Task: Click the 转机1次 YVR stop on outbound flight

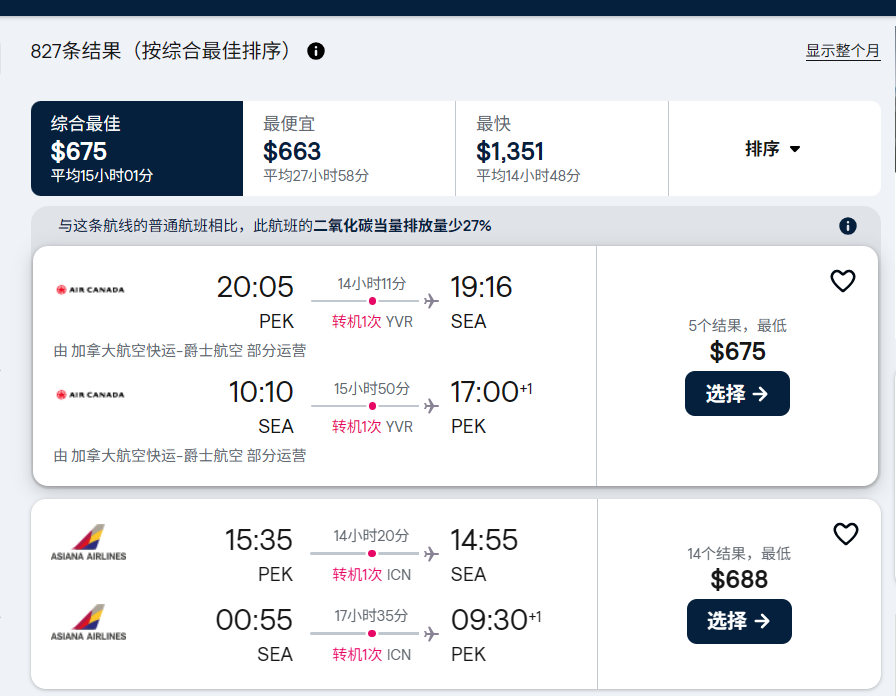Action: point(372,322)
